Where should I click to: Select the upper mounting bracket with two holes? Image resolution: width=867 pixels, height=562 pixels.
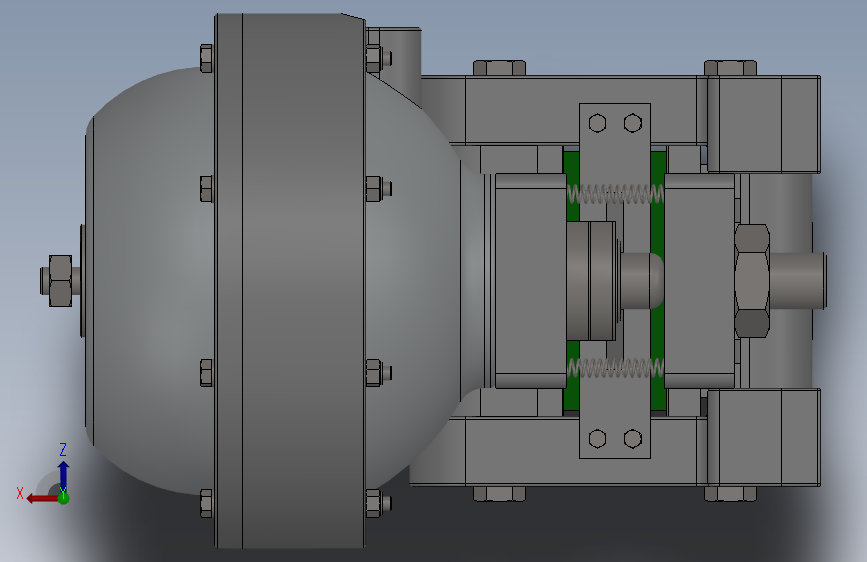pyautogui.click(x=615, y=144)
